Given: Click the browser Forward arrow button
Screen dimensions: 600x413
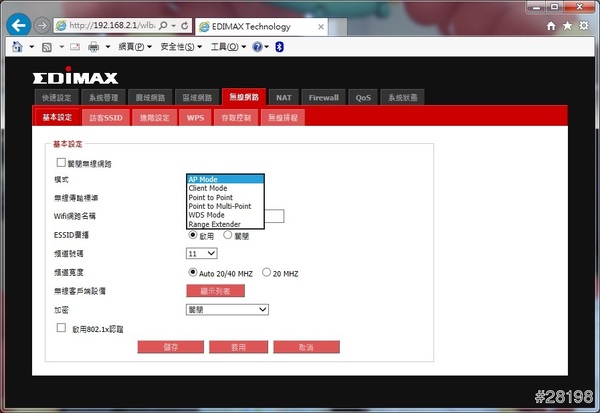Looking at the screenshot, I should 42,26.
